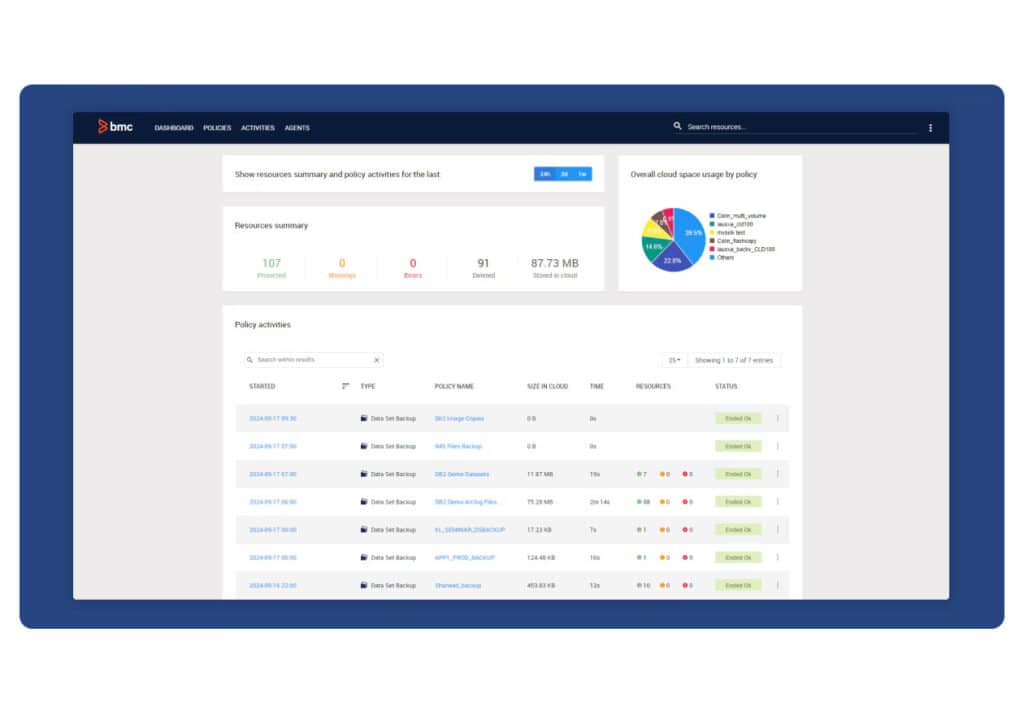Open row actions menu for DB2 Image Copies
Viewport: 1024px width, 715px height.
click(x=777, y=419)
